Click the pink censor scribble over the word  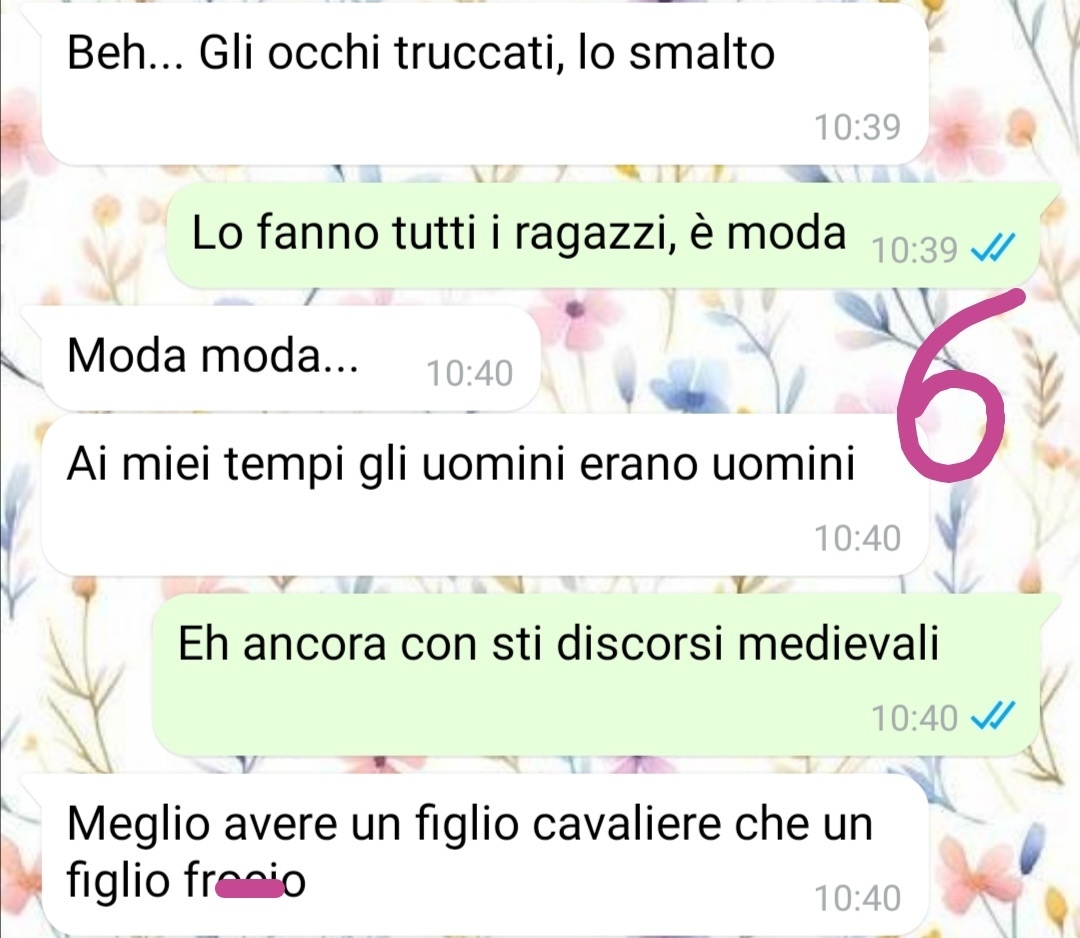(x=249, y=889)
